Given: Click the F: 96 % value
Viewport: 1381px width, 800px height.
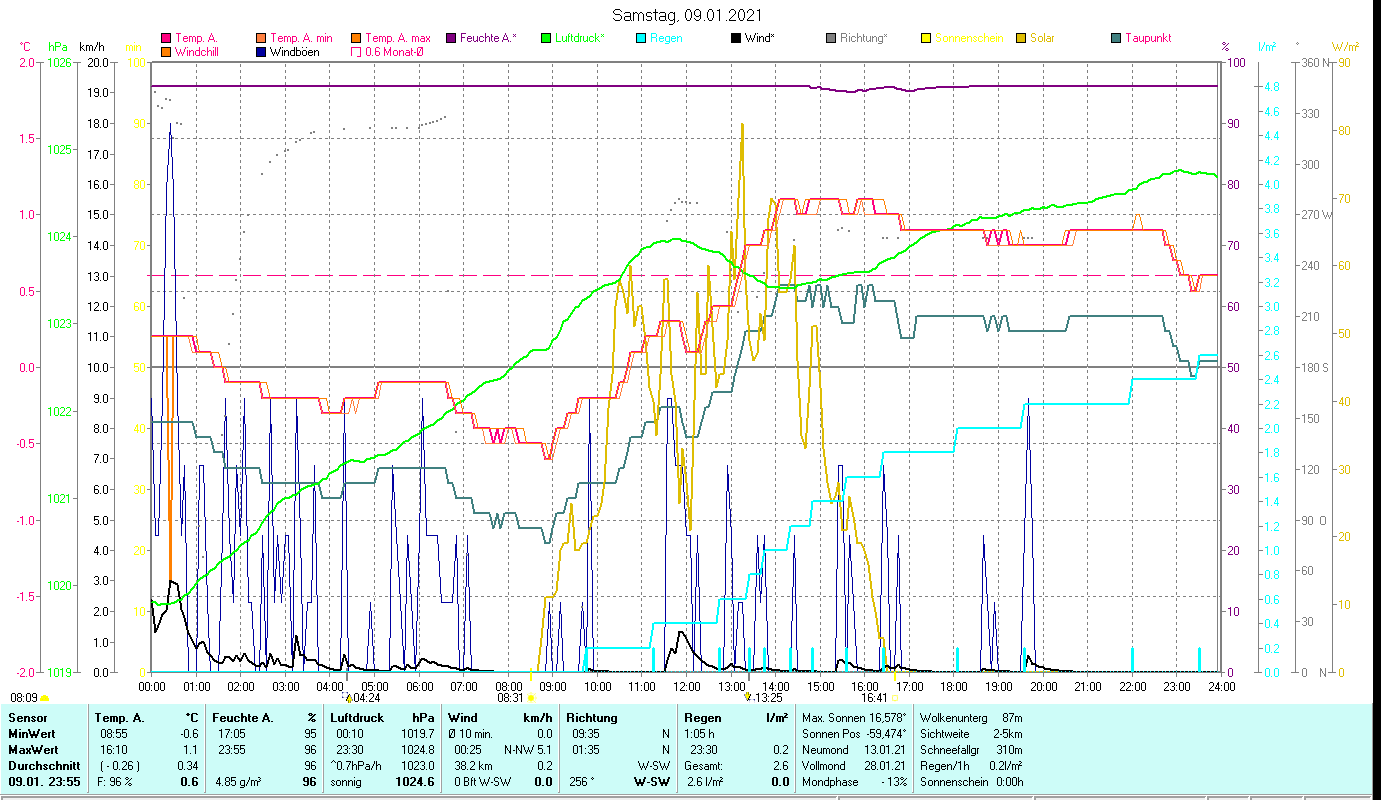Looking at the screenshot, I should [x=116, y=782].
